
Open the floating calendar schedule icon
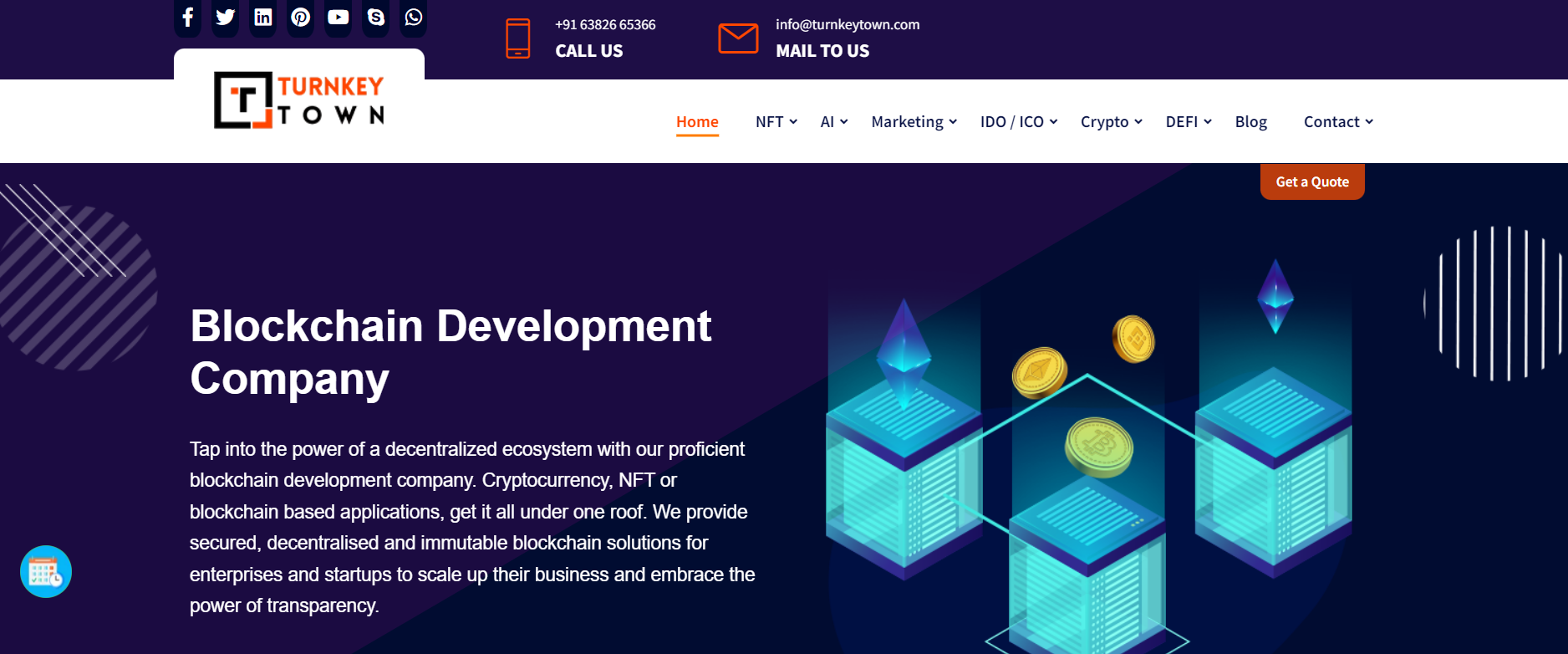(46, 572)
